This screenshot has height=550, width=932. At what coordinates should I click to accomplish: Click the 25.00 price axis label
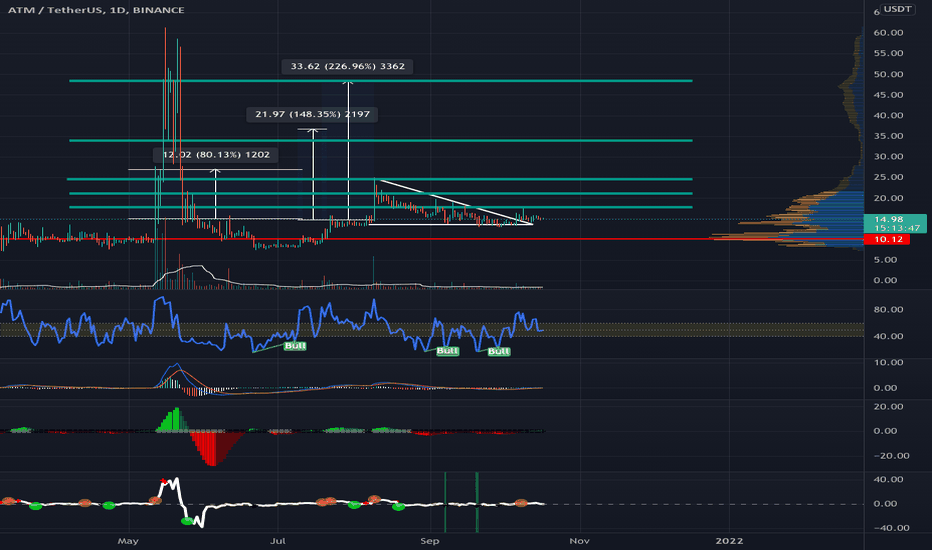coord(888,177)
